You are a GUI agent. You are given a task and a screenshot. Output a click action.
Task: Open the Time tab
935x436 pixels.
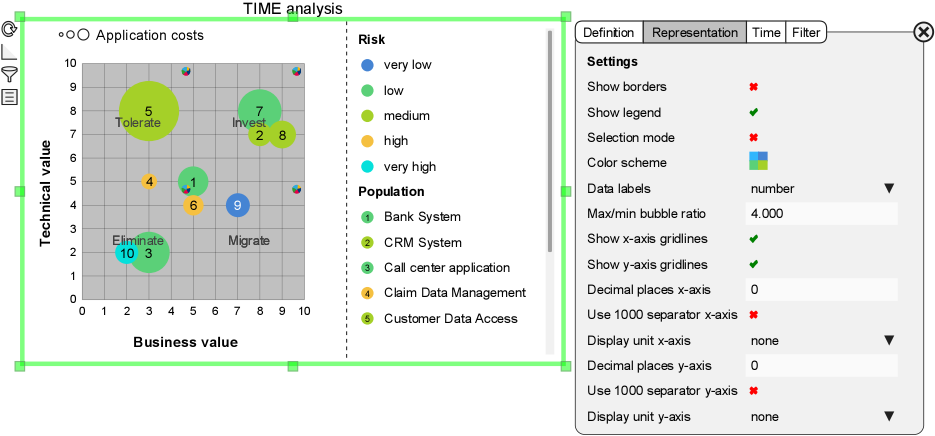coord(766,32)
